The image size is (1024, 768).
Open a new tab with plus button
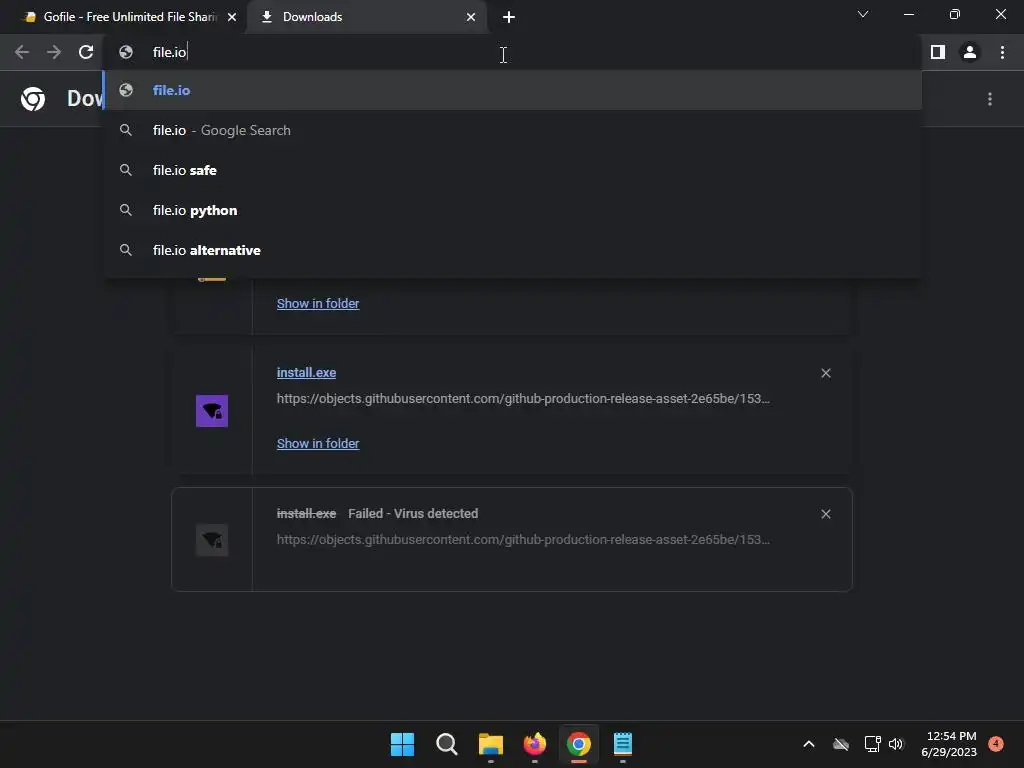click(509, 17)
